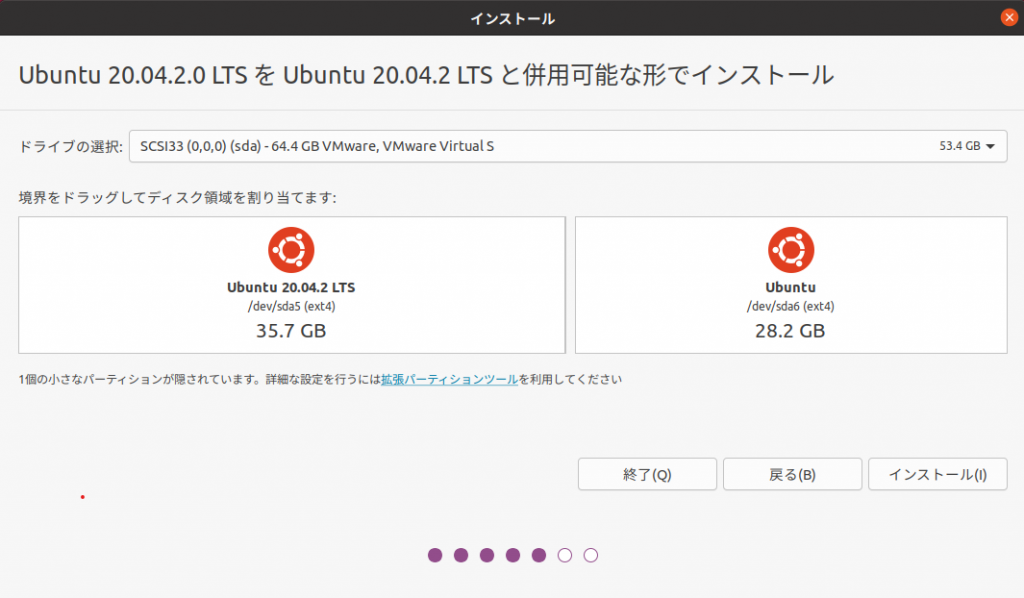This screenshot has width=1024, height=598.
Task: Click the first filled progress dot
Action: tap(435, 555)
